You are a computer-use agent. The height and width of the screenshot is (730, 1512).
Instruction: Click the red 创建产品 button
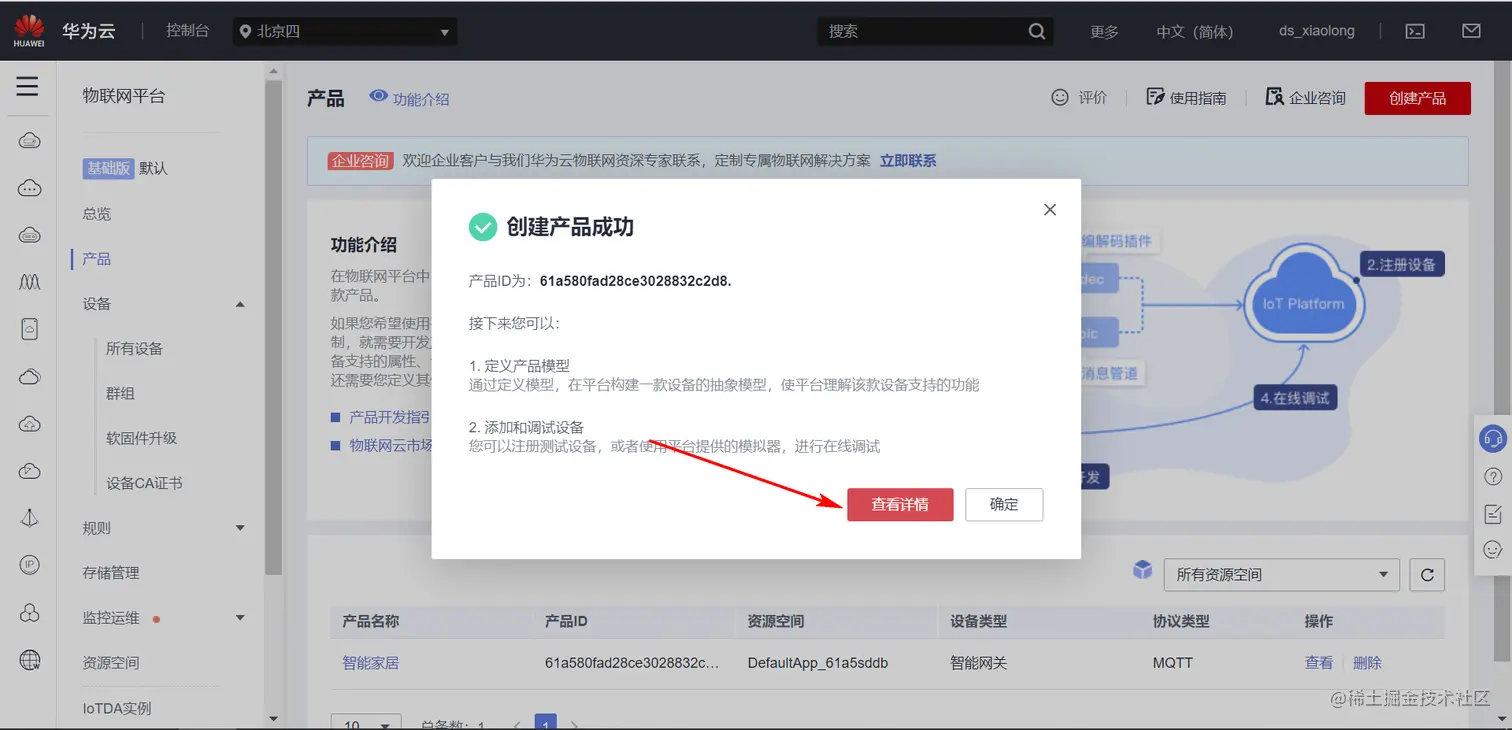click(1417, 98)
